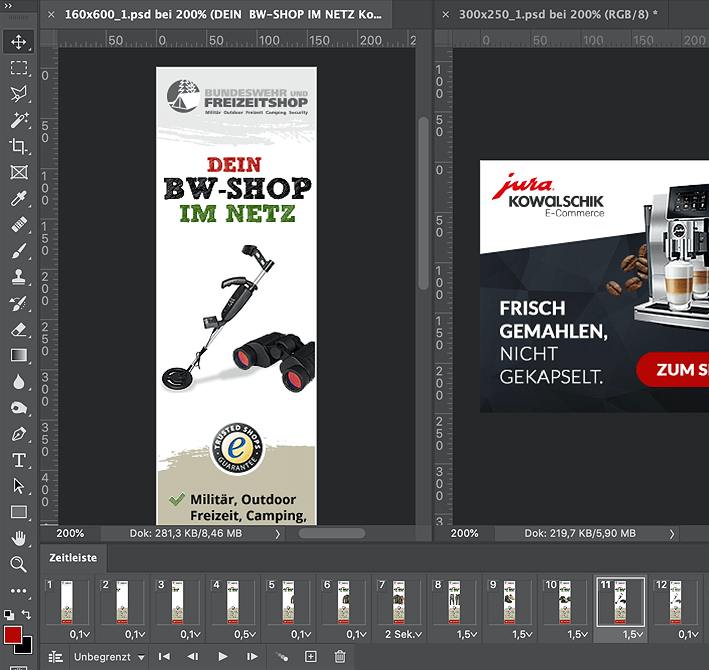Open frame 8 delay dropdown

467,635
